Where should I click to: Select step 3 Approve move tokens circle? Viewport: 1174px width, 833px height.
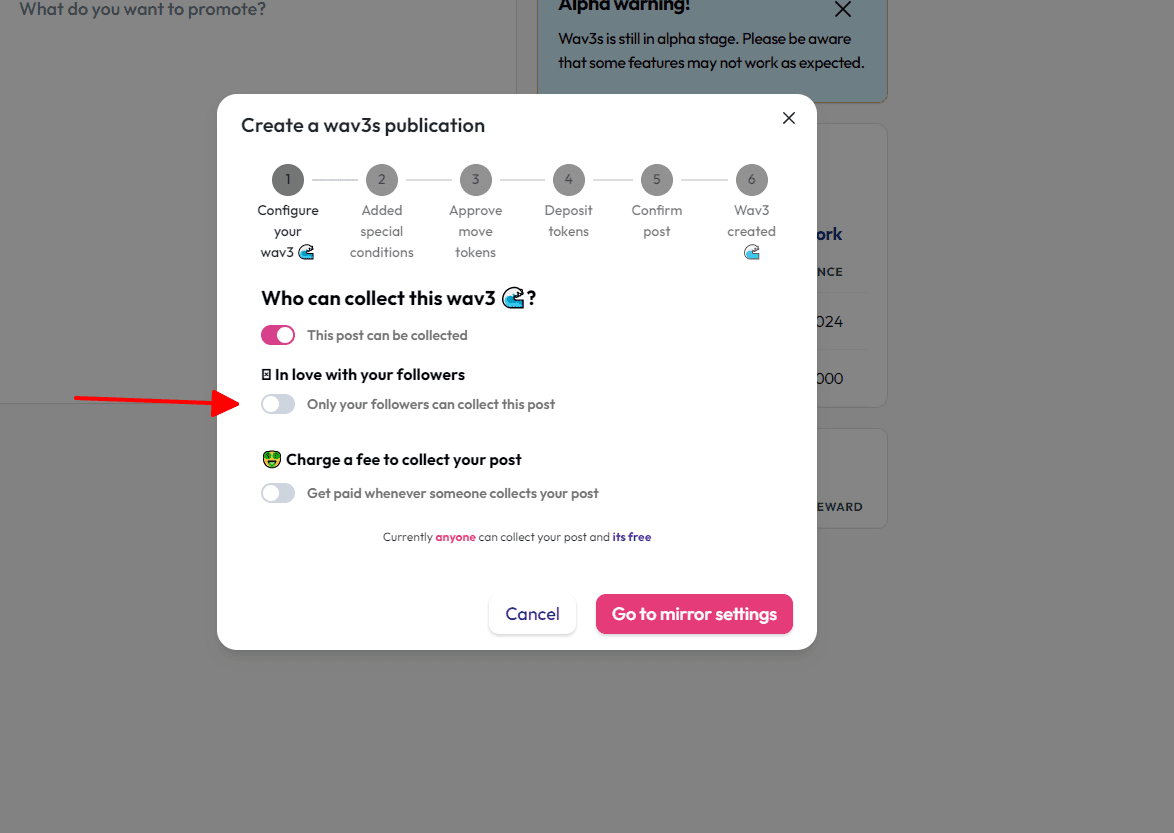(475, 180)
